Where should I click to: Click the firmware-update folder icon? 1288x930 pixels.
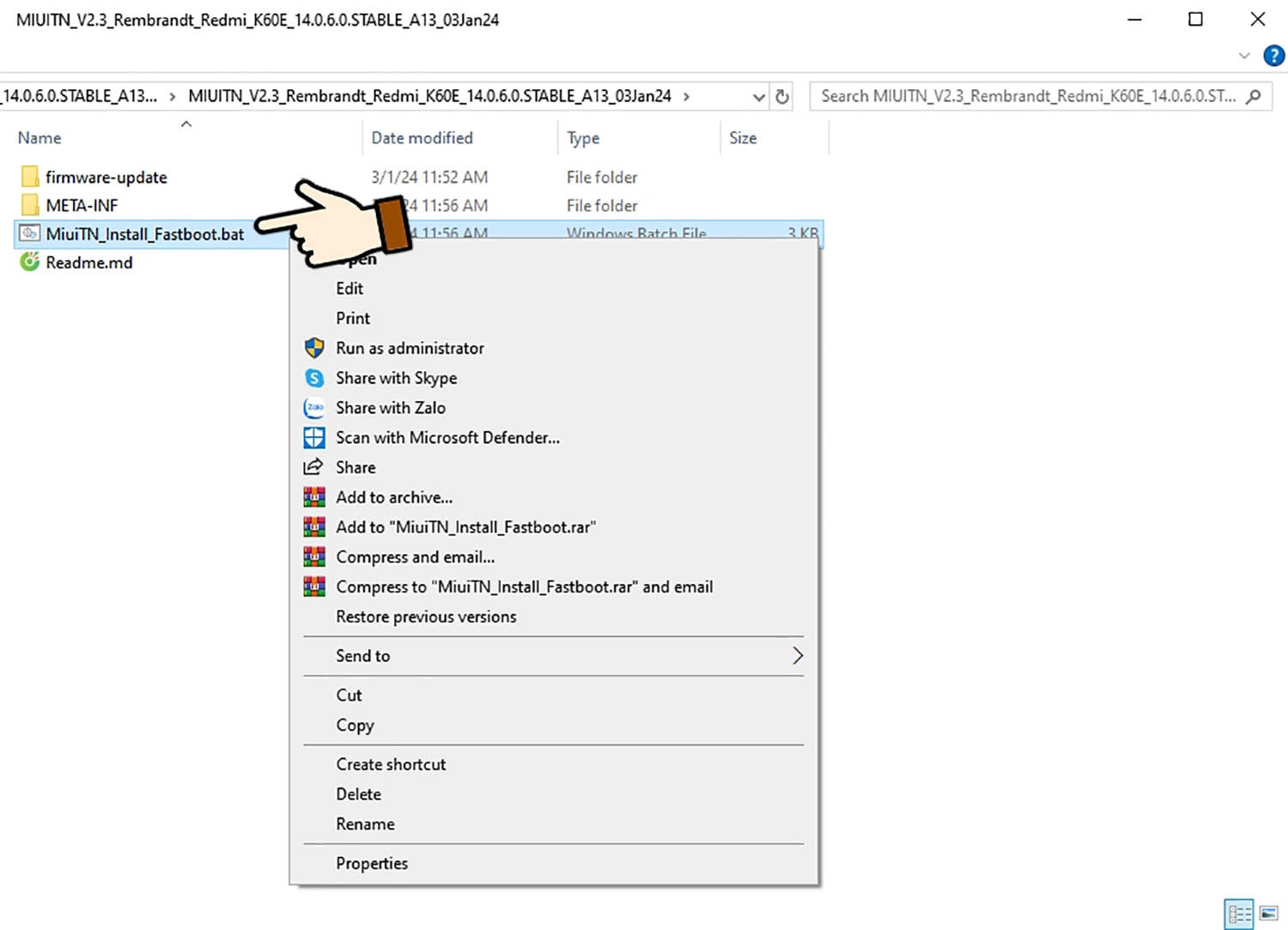(30, 177)
